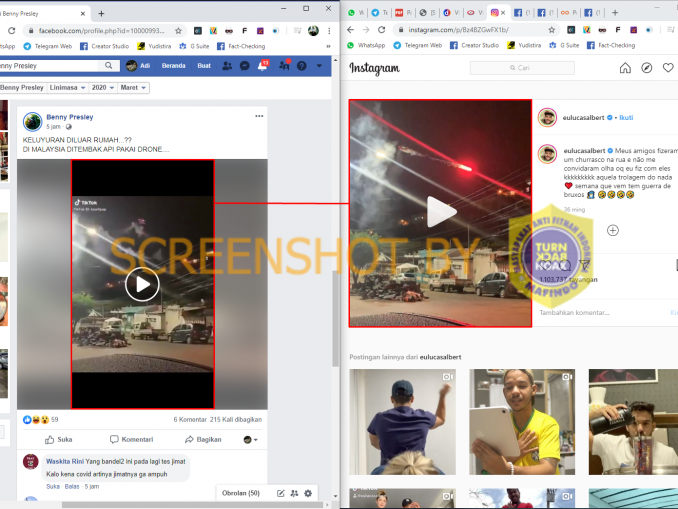Create group icon in chat bar

pos(294,493)
